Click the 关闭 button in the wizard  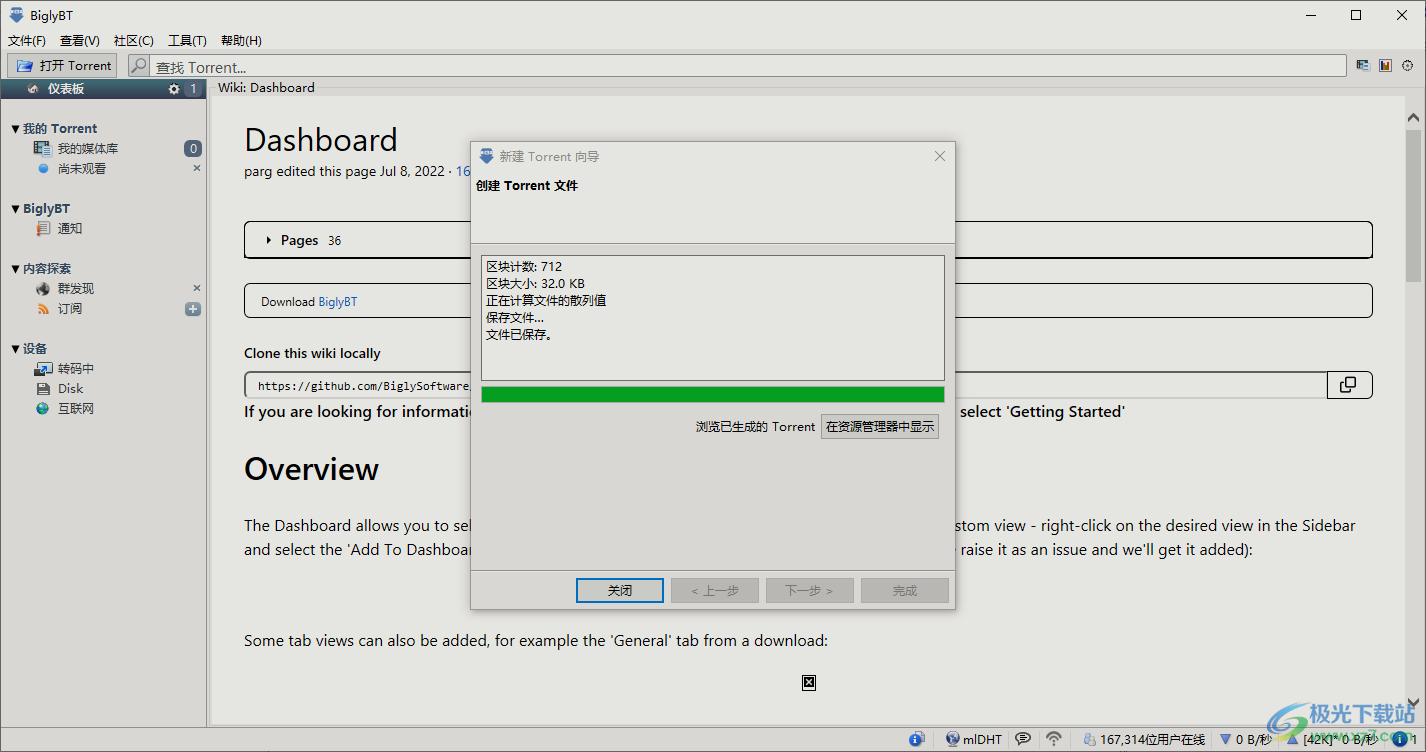tap(620, 591)
